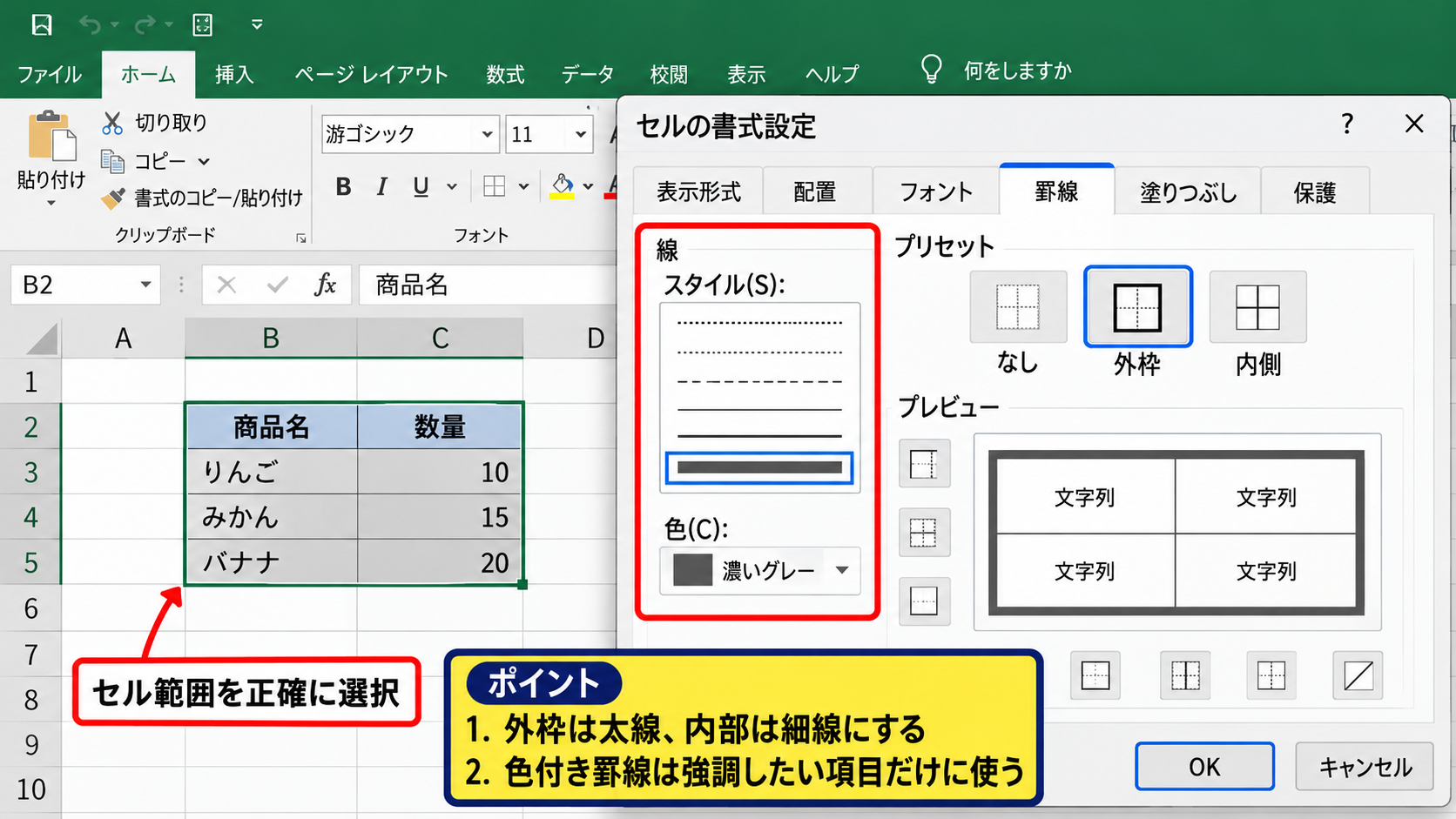1456x819 pixels.
Task: Click the Copy (コピー) icon
Action: (x=112, y=161)
